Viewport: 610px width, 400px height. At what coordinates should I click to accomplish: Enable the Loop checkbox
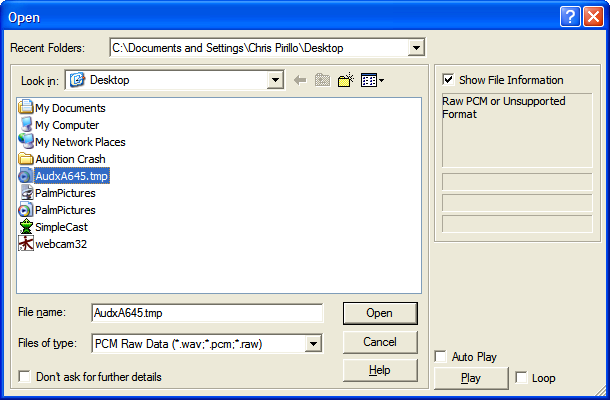coord(521,377)
